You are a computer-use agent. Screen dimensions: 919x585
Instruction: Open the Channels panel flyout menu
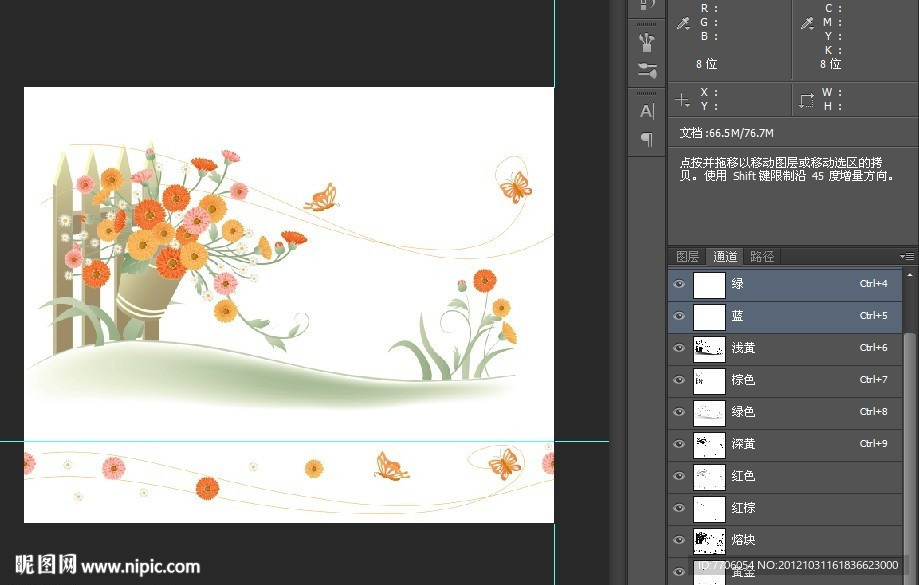point(906,257)
